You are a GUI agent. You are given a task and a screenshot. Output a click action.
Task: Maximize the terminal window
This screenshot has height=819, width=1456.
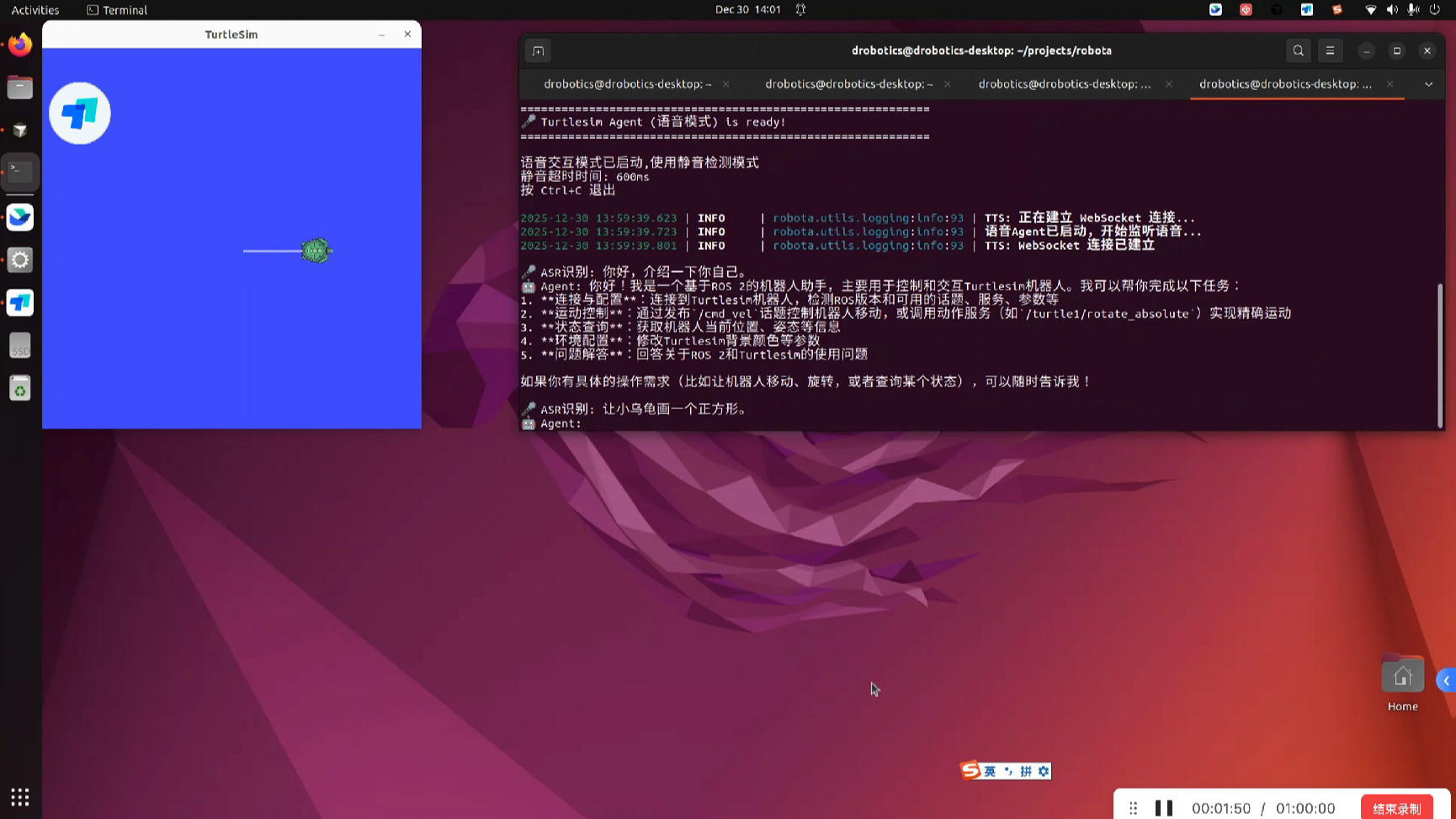(x=1397, y=51)
